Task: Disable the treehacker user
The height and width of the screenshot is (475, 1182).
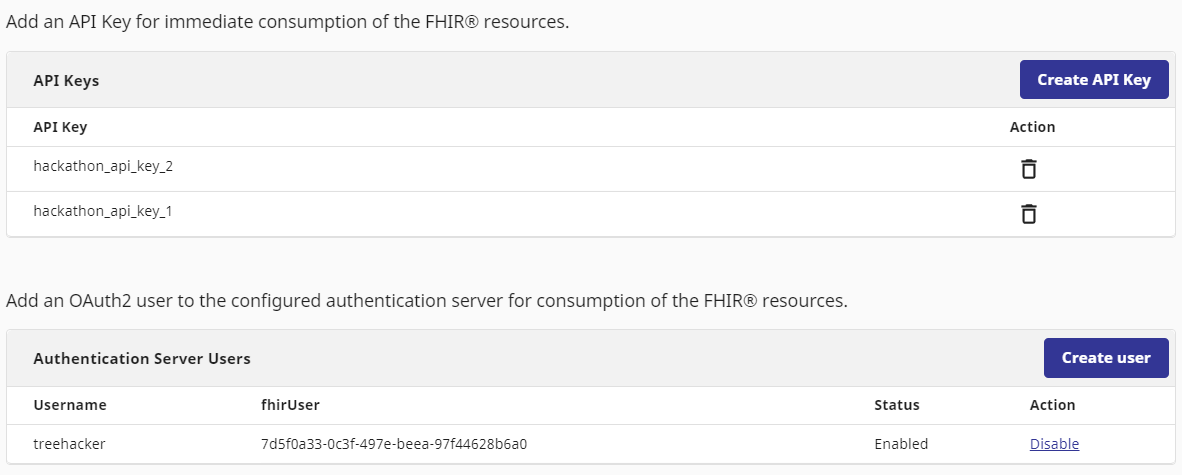Action: pos(1054,444)
